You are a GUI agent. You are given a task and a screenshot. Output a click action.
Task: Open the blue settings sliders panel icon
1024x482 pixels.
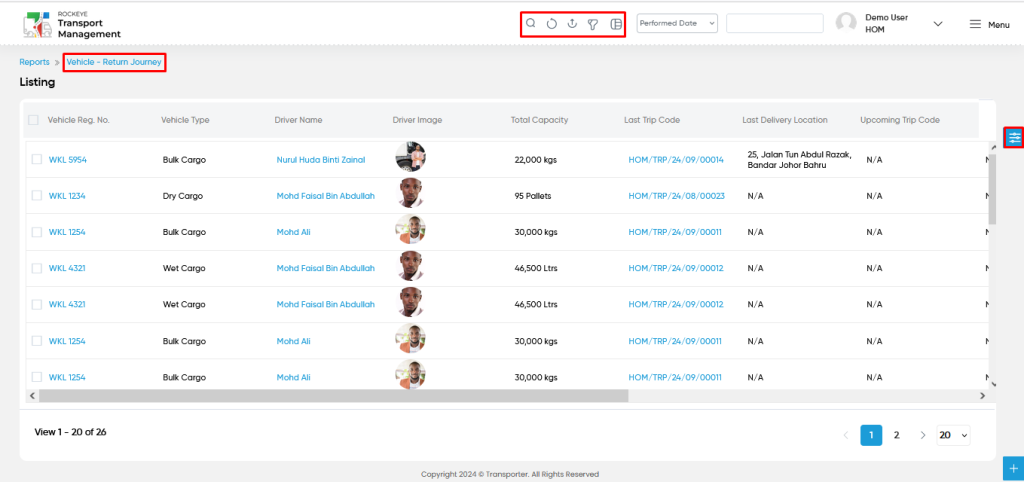point(1014,137)
